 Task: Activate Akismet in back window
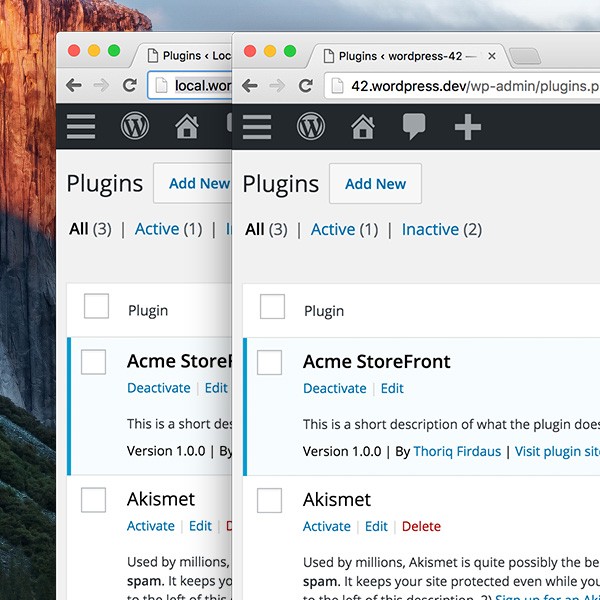[150, 526]
